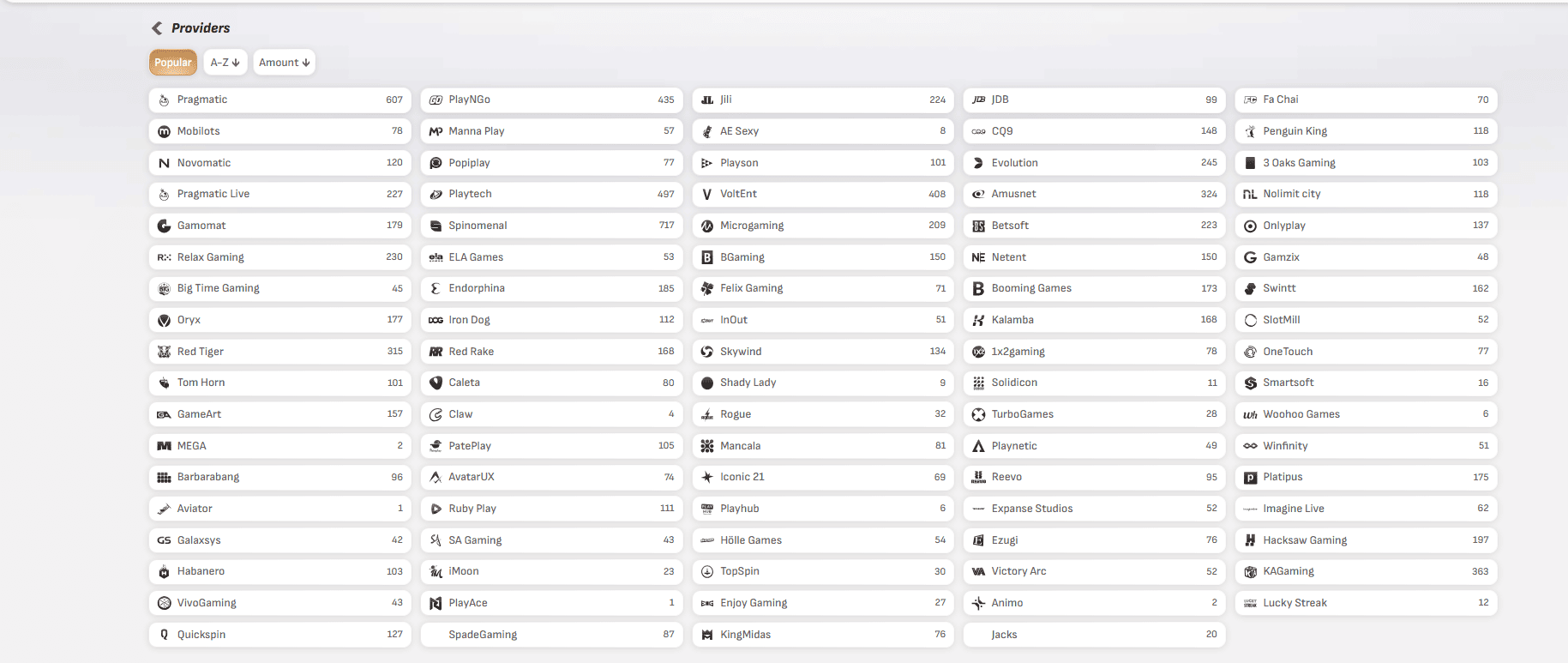Click the Novomatic N logo icon
The image size is (1568, 663).
point(164,163)
